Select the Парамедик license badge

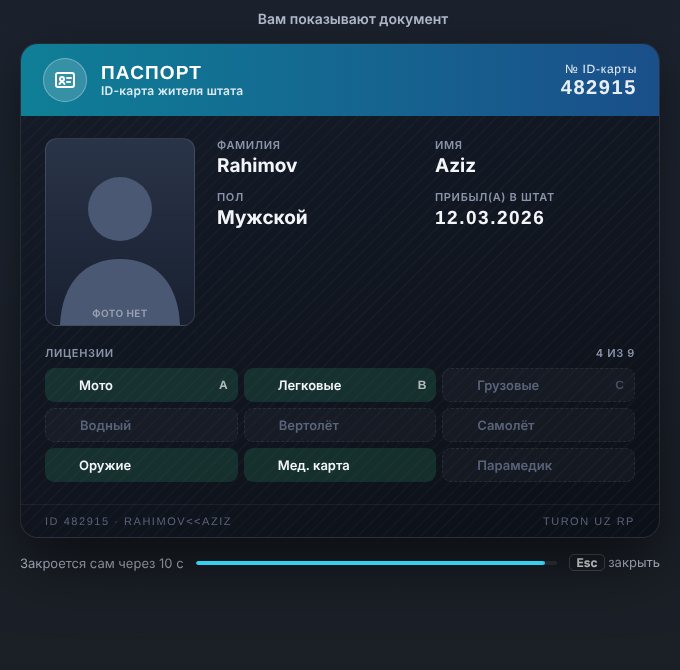coord(538,465)
